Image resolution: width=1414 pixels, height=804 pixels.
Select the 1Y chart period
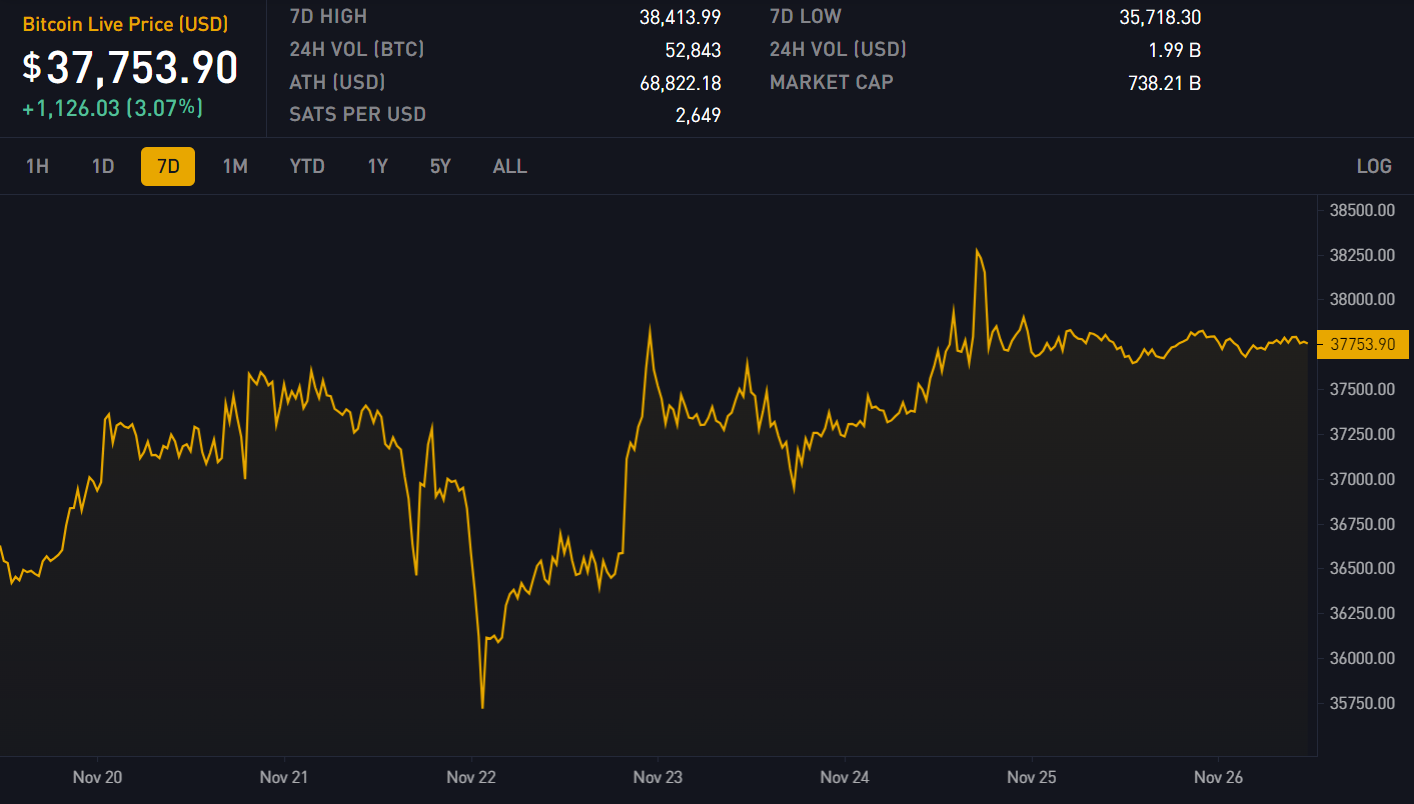coord(377,166)
